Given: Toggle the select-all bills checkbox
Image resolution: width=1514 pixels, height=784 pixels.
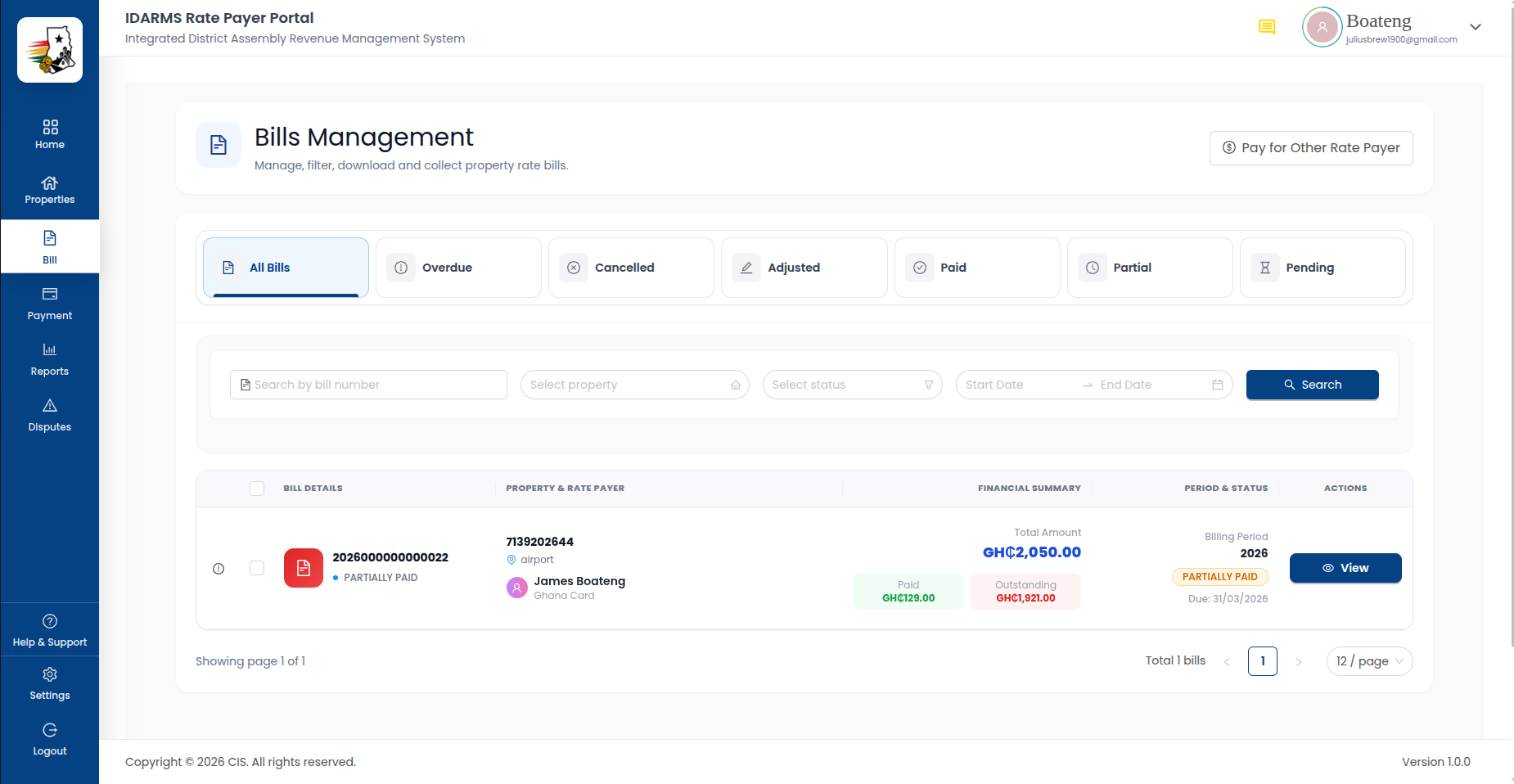Looking at the screenshot, I should (257, 489).
